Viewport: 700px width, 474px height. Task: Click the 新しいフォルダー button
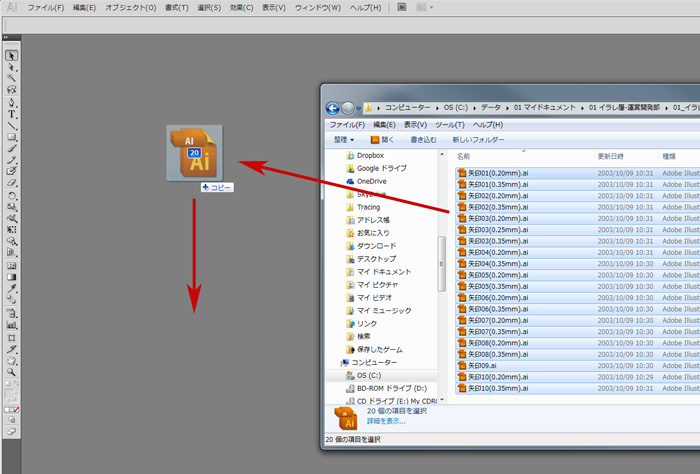click(x=478, y=140)
